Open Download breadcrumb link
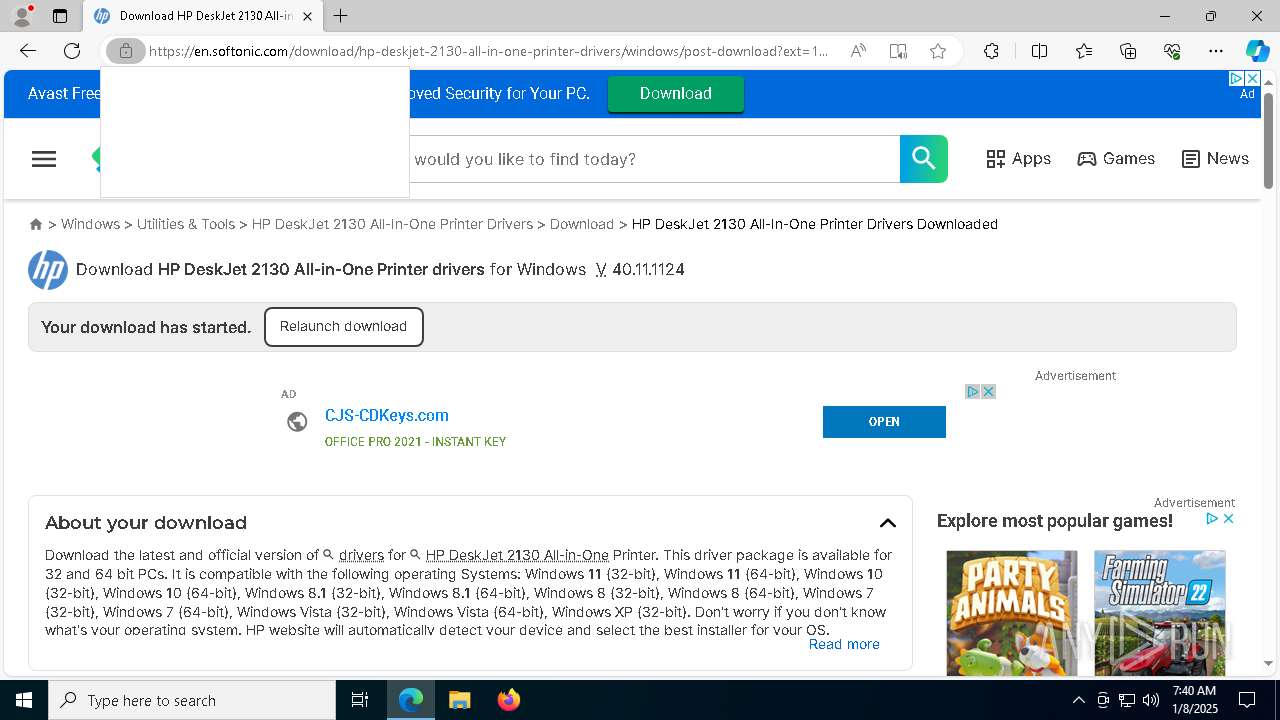 [x=582, y=224]
